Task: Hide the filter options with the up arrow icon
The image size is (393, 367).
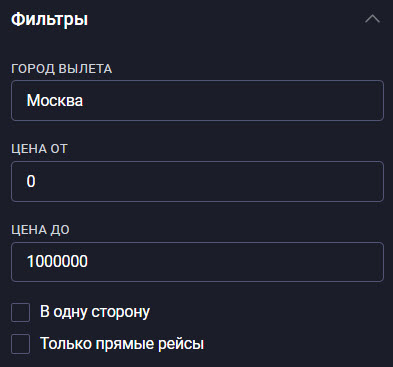Action: click(372, 19)
